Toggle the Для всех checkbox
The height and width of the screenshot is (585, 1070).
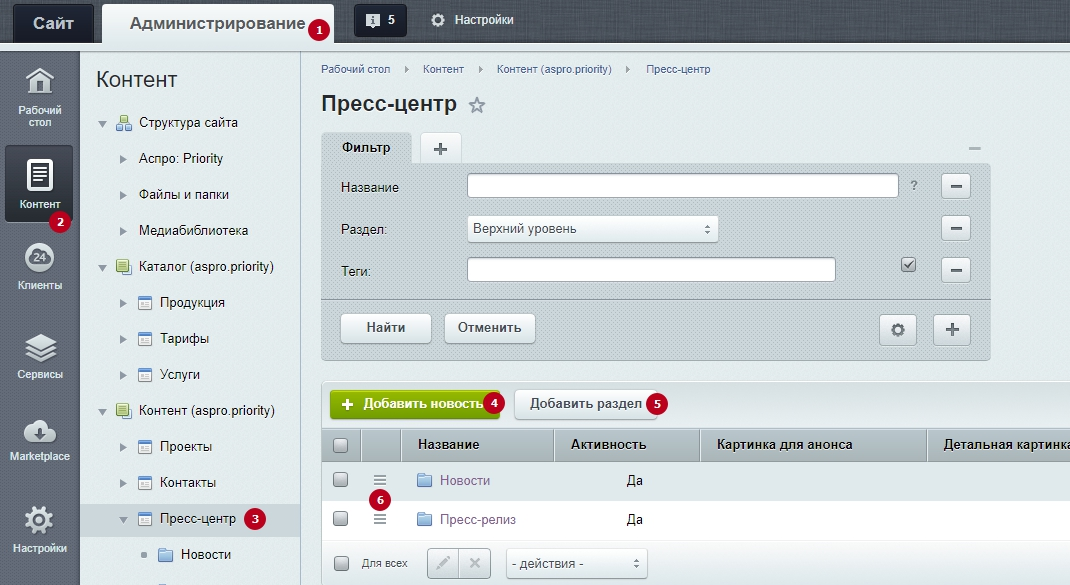341,563
